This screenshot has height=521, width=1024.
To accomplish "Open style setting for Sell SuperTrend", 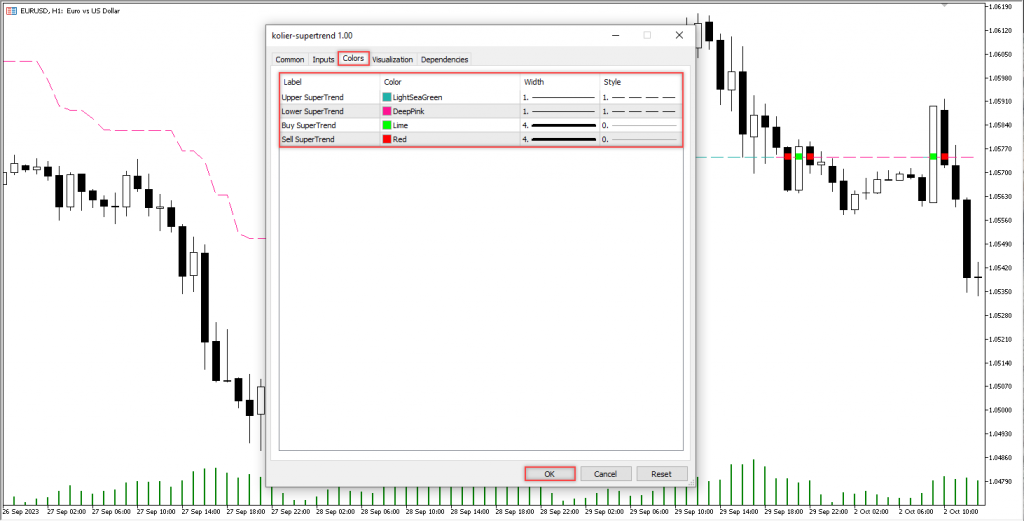I will pyautogui.click(x=641, y=139).
